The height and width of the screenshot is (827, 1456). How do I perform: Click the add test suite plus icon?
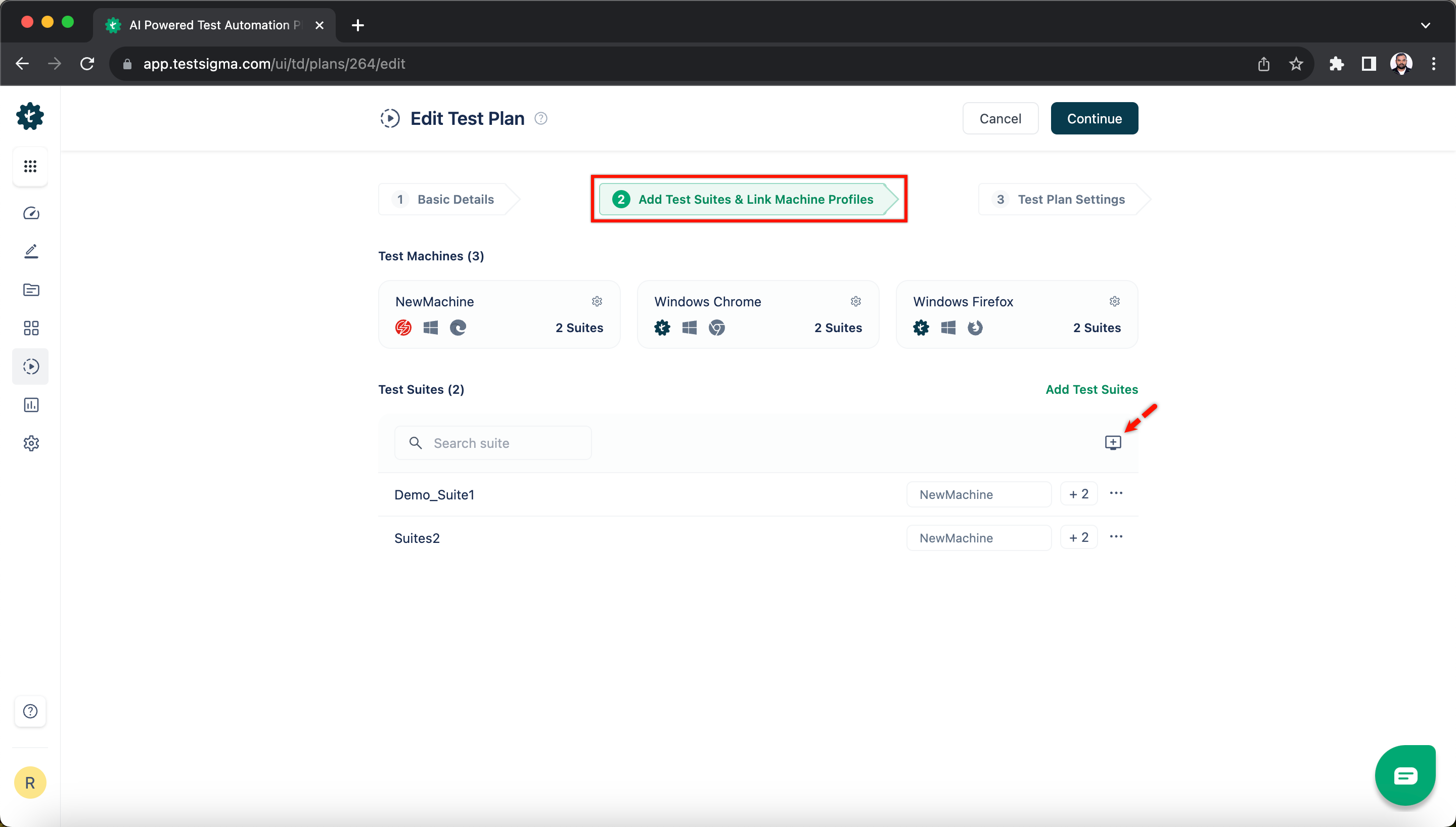(x=1114, y=443)
